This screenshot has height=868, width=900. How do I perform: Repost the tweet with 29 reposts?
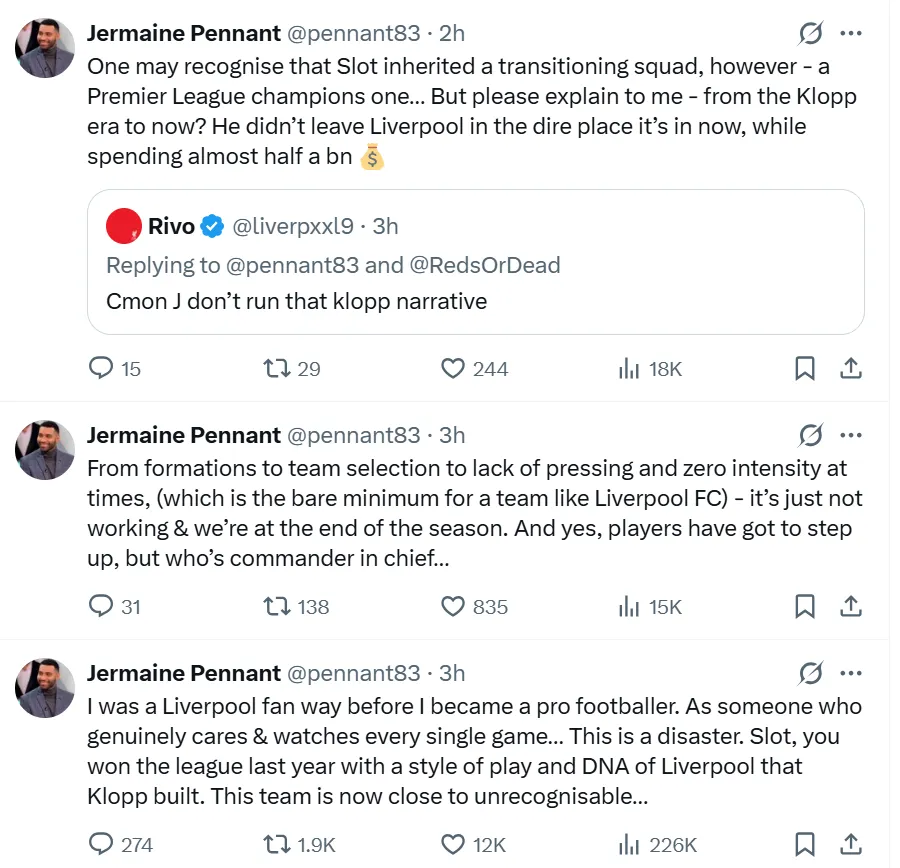click(x=276, y=369)
